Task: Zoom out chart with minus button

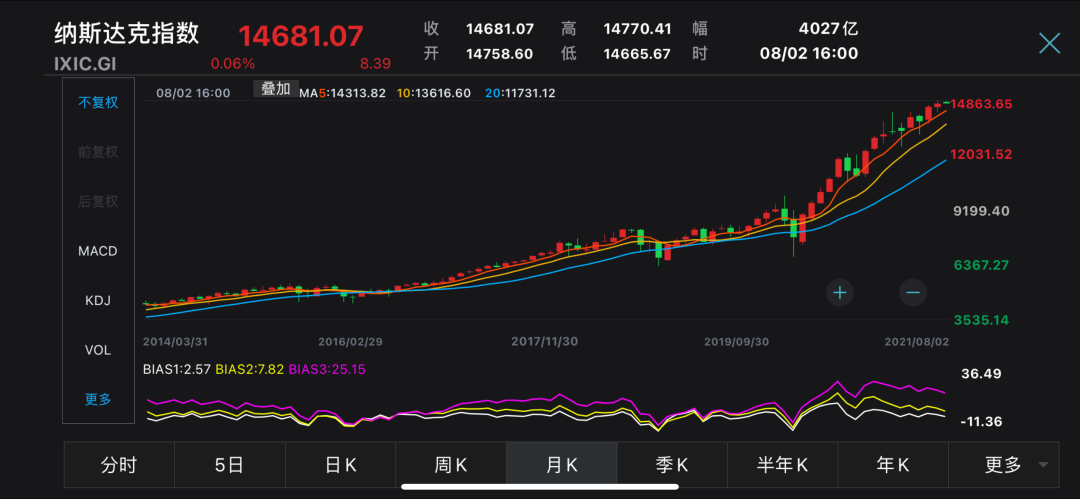Action: pyautogui.click(x=913, y=293)
